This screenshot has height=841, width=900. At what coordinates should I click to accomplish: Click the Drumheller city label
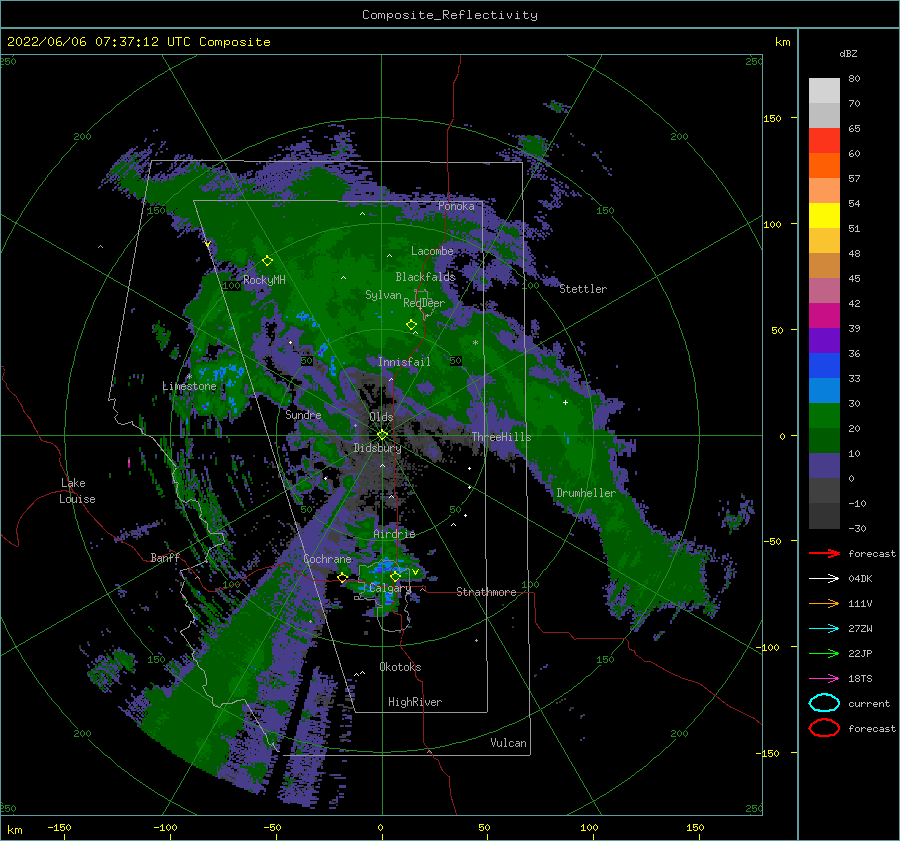(x=586, y=493)
